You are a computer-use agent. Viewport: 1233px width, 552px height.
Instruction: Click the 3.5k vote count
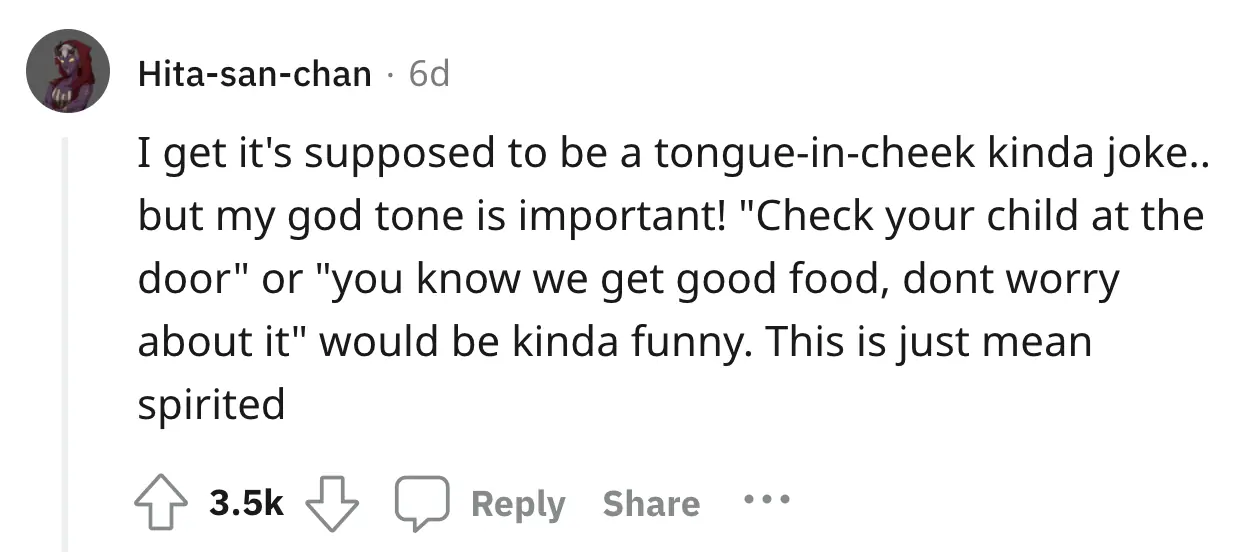[x=247, y=504]
